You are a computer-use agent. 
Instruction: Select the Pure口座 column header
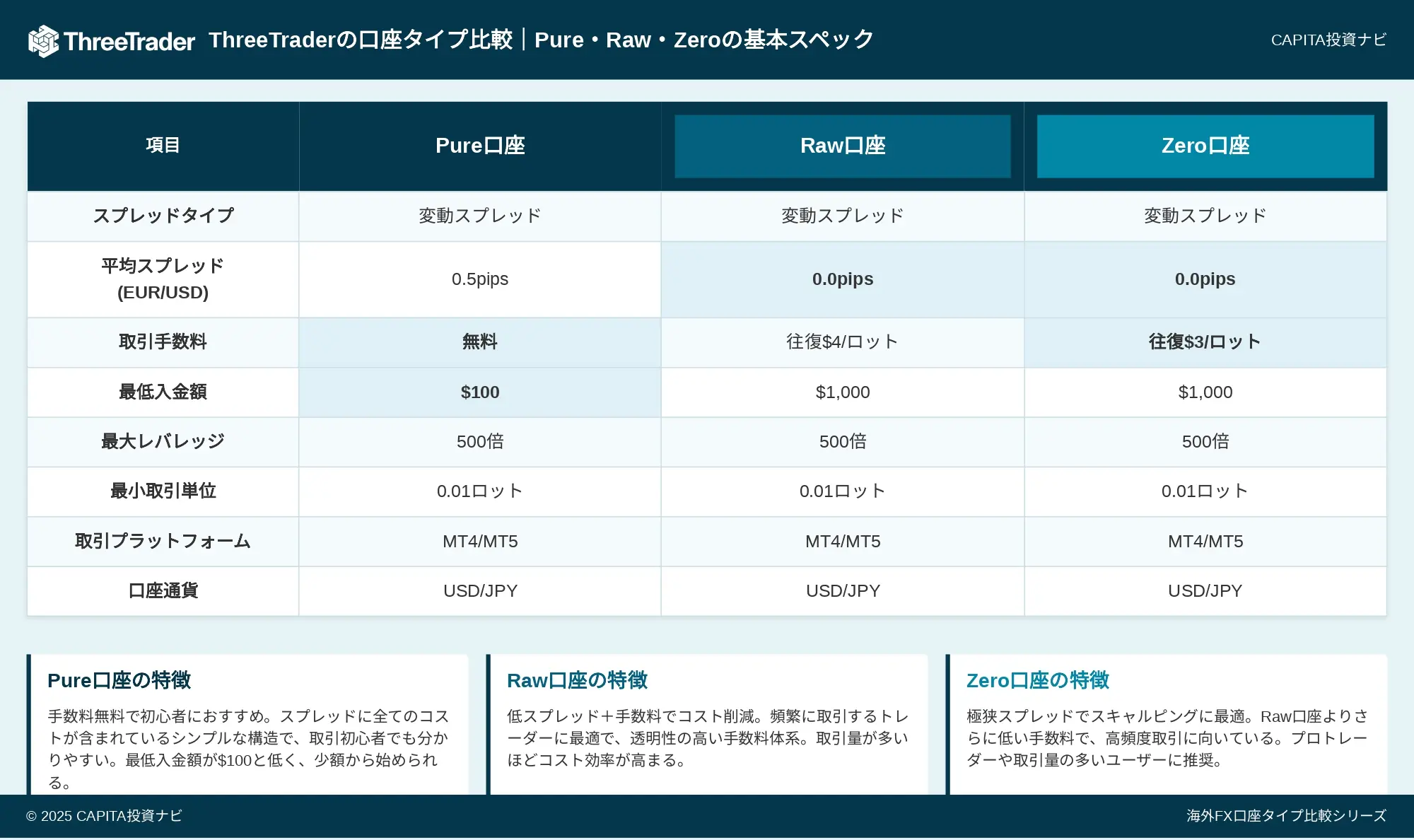tap(480, 146)
